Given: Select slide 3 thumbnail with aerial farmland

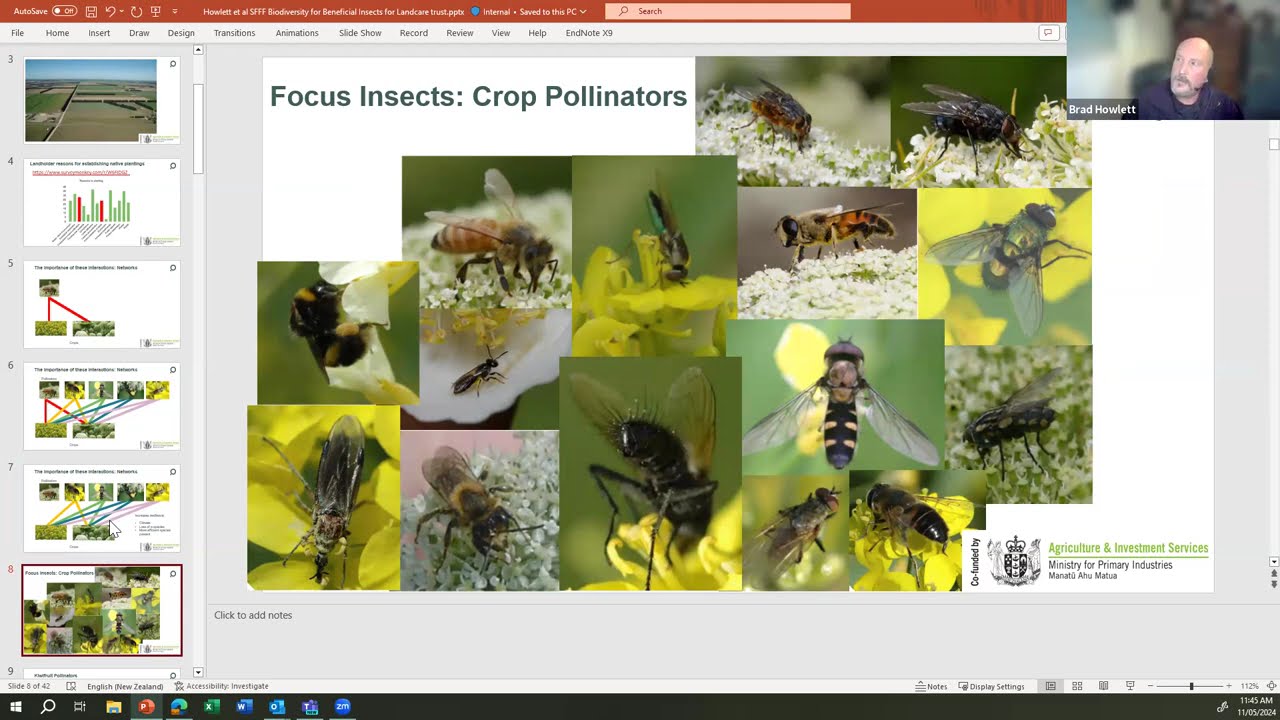Looking at the screenshot, I should (x=101, y=100).
